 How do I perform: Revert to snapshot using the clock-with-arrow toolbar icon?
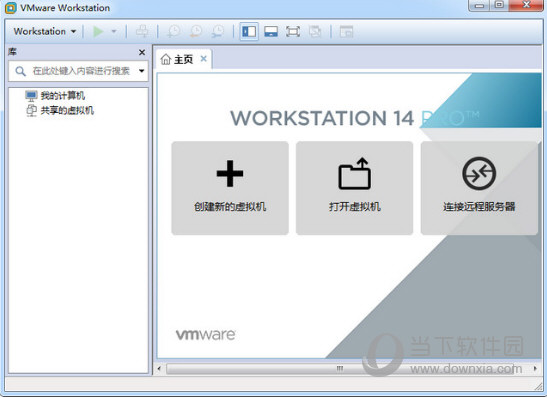tap(196, 31)
